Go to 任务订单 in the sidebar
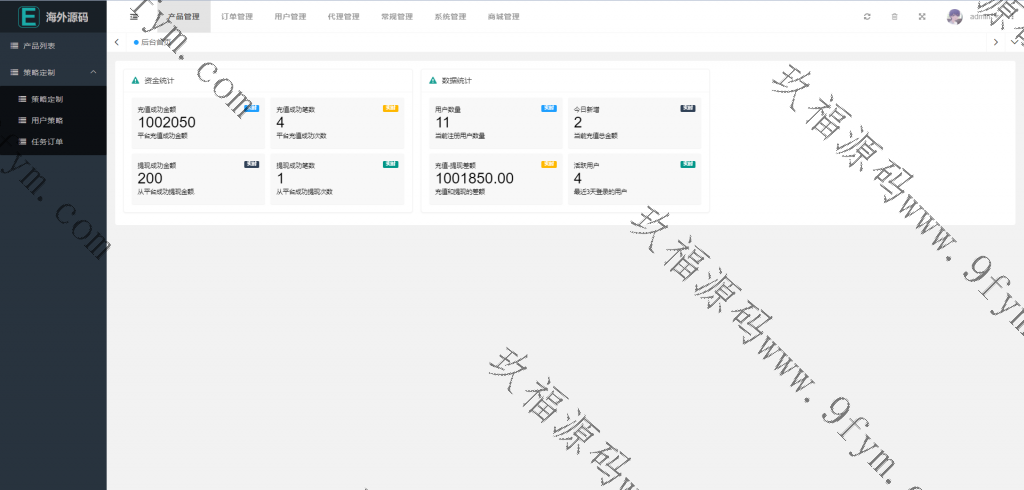This screenshot has width=1024, height=490. [46, 141]
